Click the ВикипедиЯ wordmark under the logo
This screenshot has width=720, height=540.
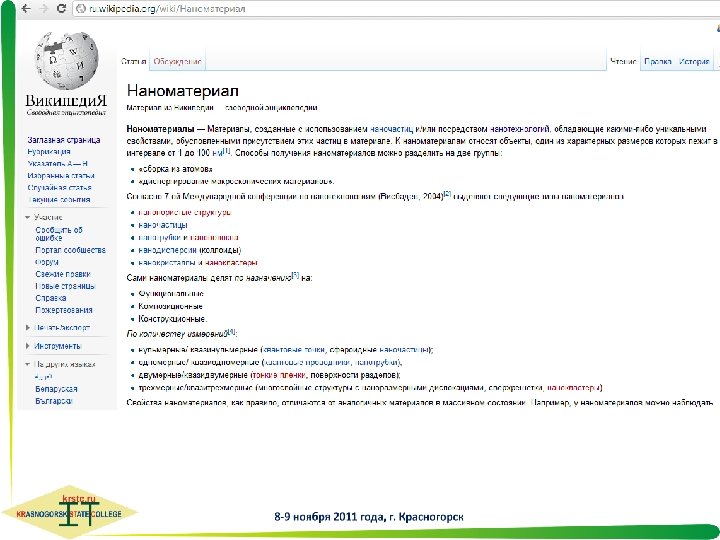66,101
